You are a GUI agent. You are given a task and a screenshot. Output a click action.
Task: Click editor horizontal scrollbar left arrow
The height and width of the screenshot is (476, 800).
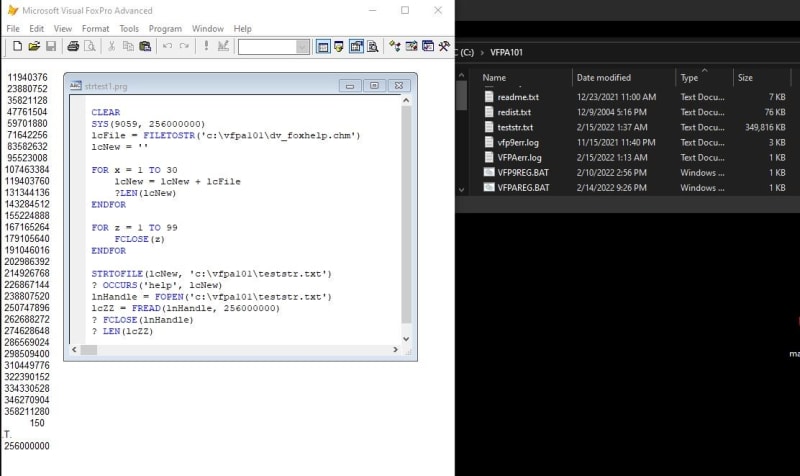point(74,349)
